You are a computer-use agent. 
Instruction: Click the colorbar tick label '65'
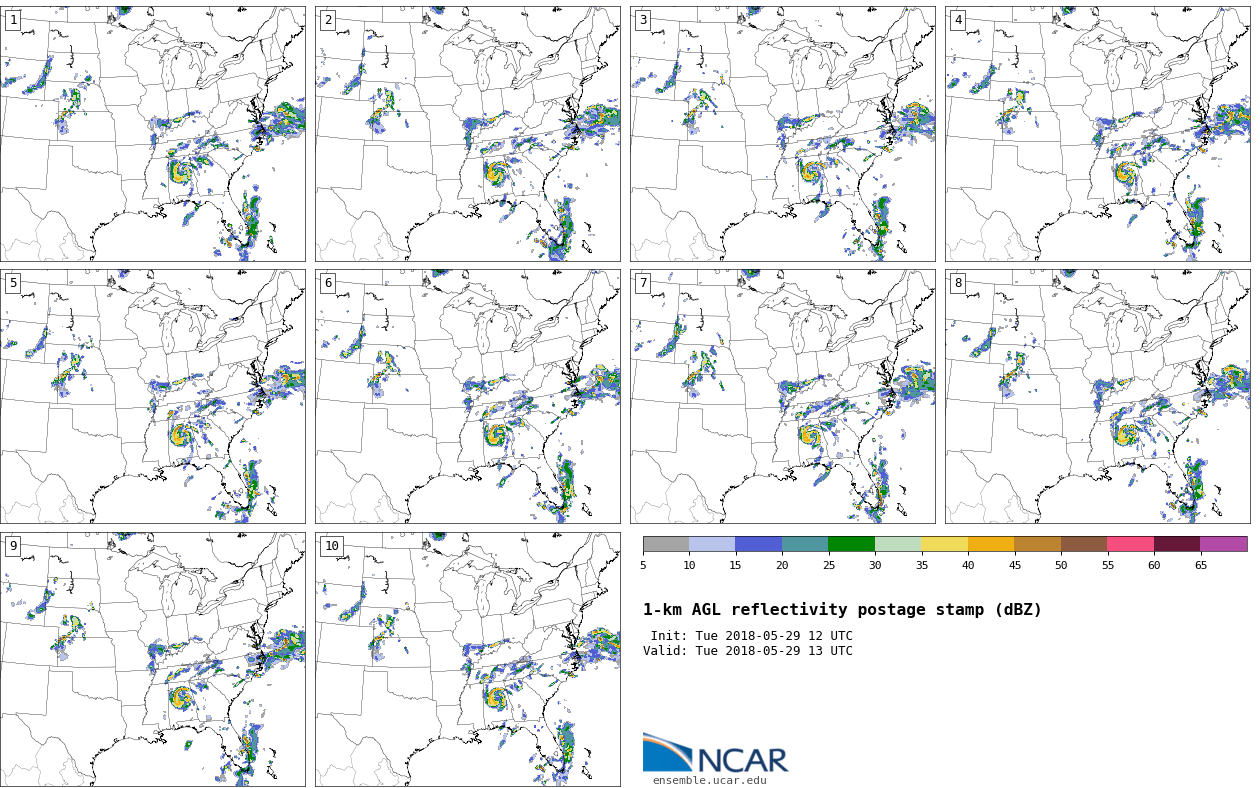[x=1200, y=565]
